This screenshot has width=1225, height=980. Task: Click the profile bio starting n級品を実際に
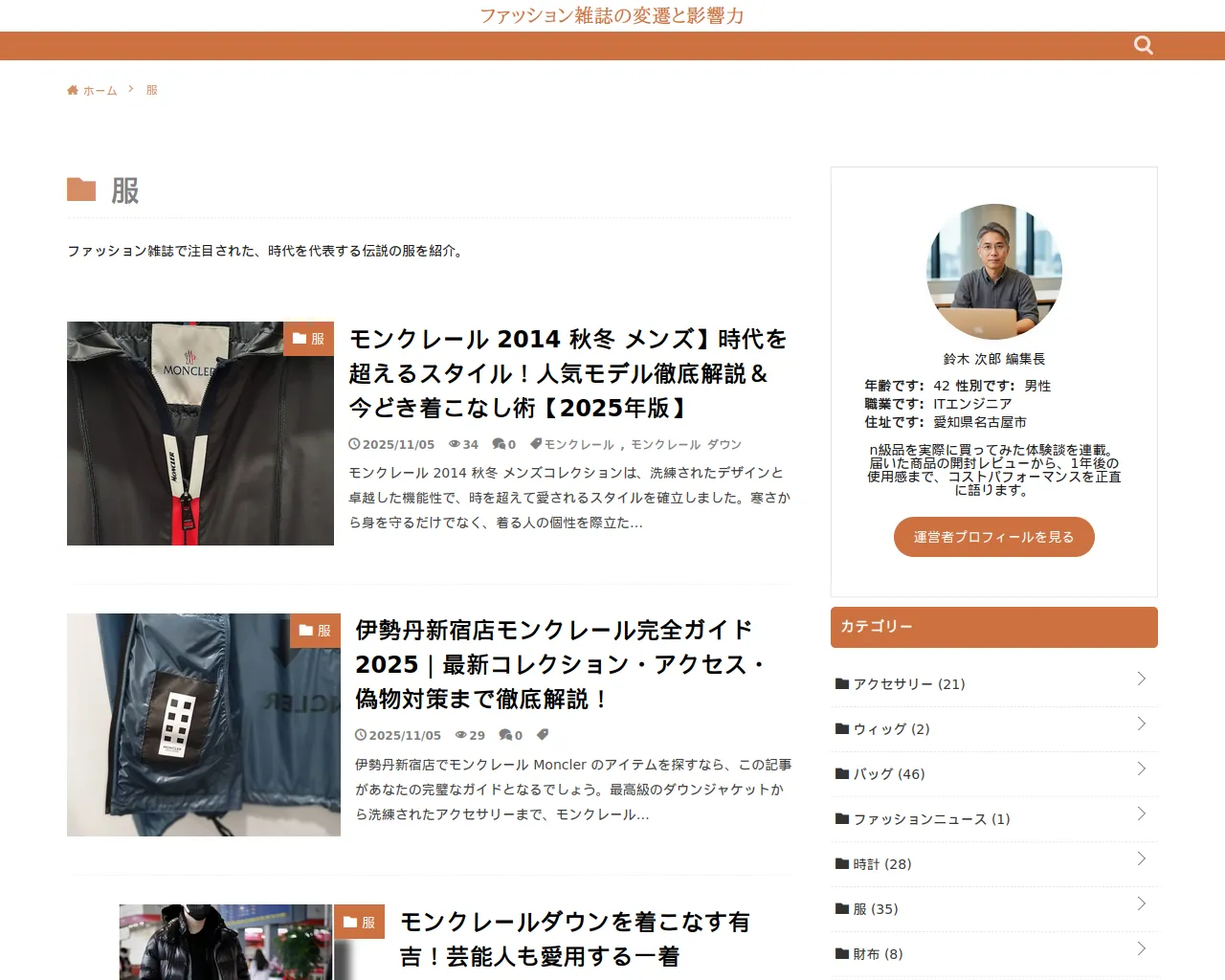point(994,470)
